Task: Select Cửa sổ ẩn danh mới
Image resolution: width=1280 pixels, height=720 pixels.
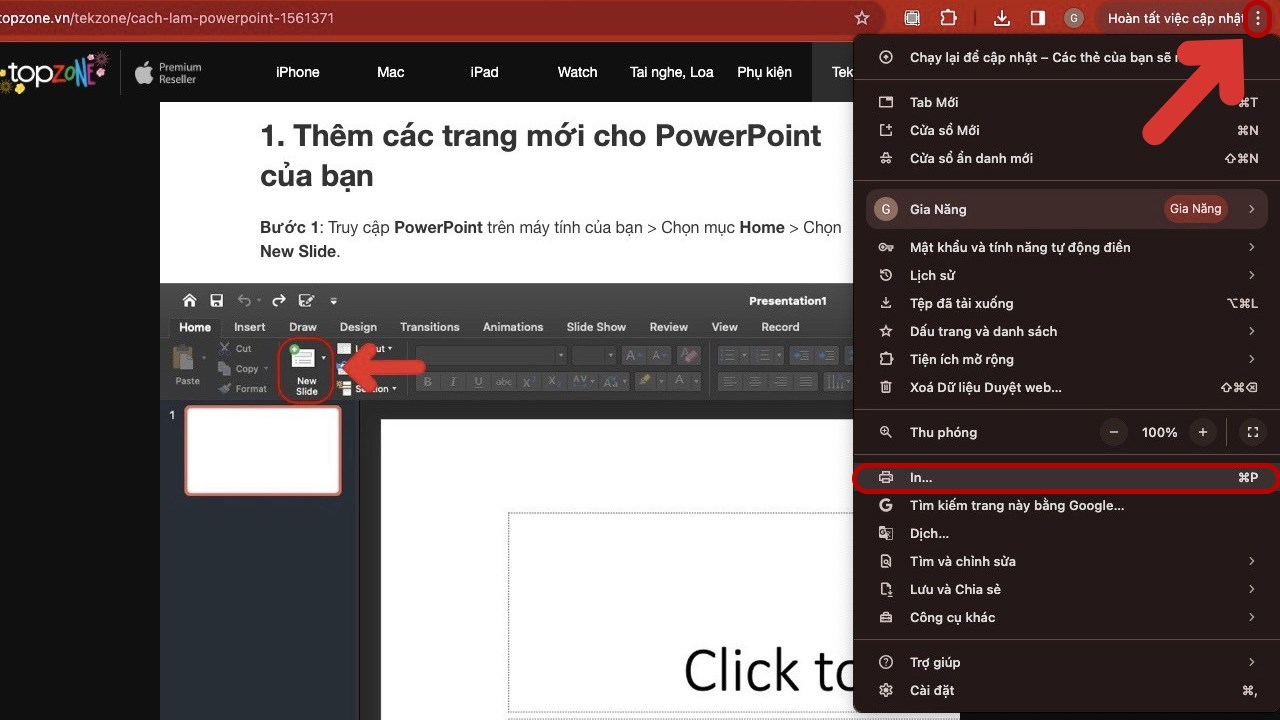Action: click(1067, 158)
